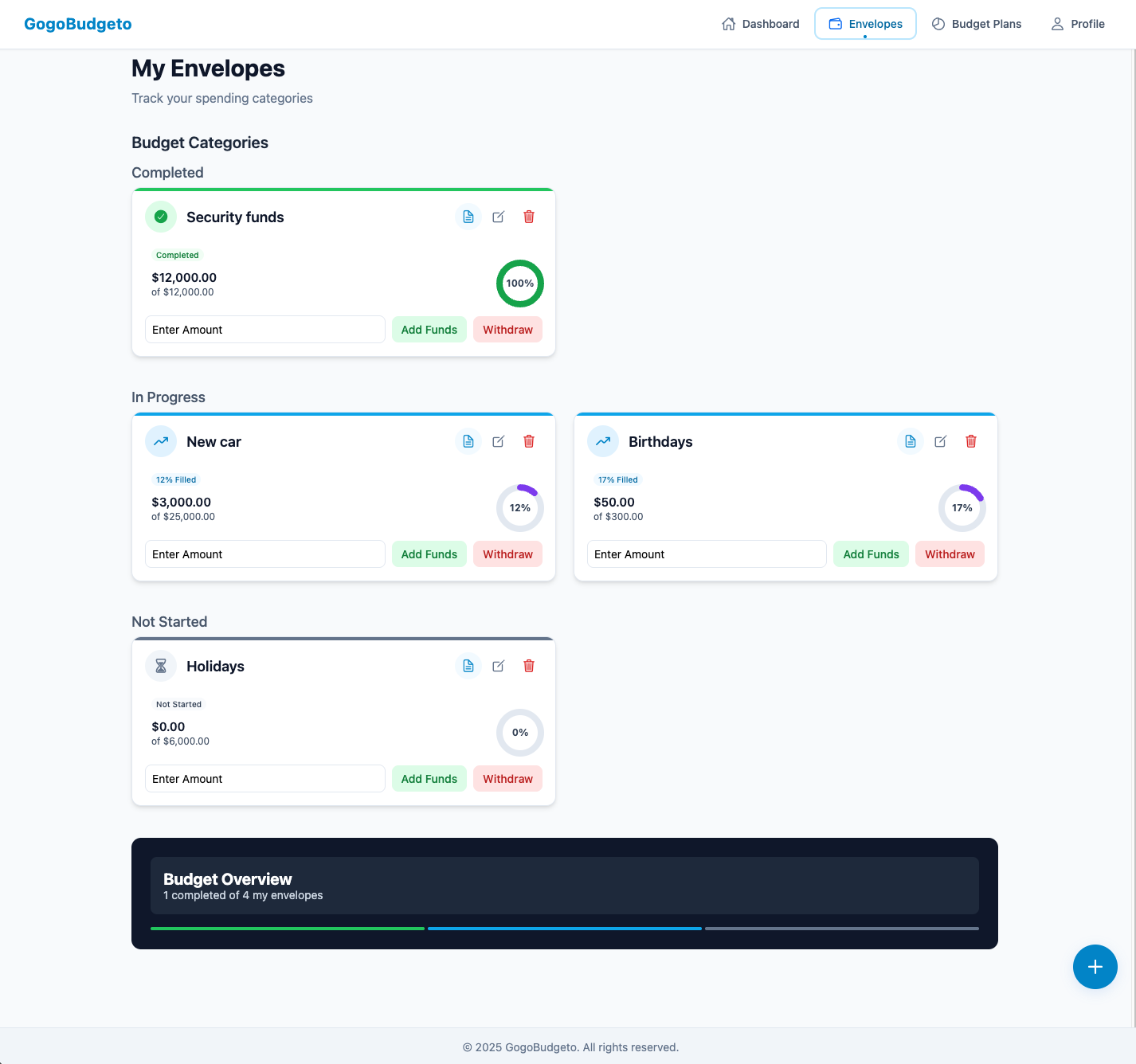Go to the Dashboard page

tap(761, 24)
